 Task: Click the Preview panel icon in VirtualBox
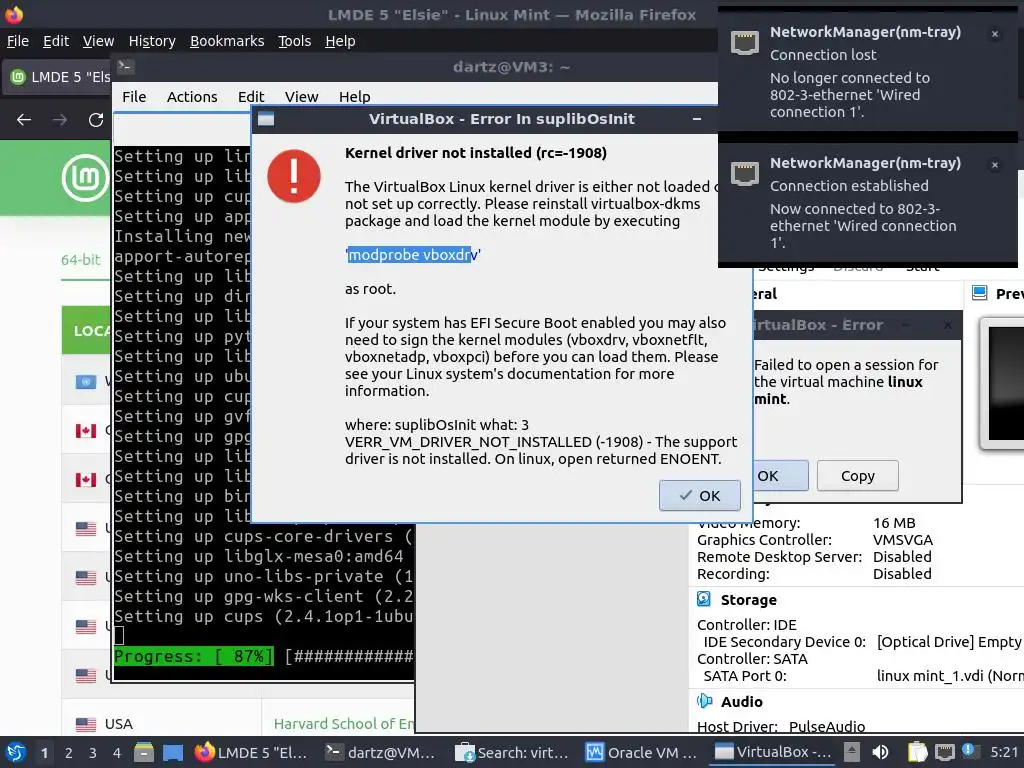pos(980,293)
